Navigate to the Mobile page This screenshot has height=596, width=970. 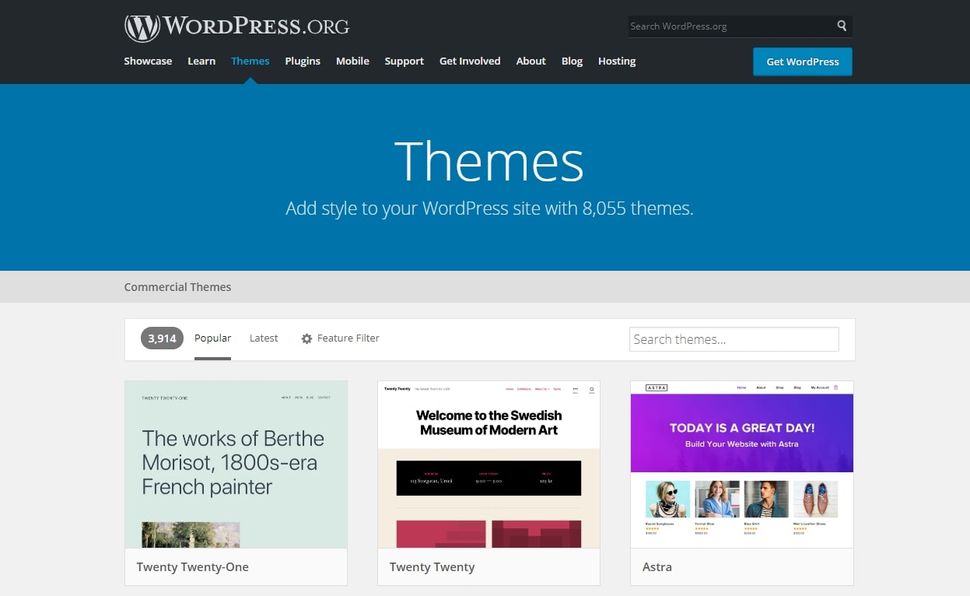(x=353, y=61)
